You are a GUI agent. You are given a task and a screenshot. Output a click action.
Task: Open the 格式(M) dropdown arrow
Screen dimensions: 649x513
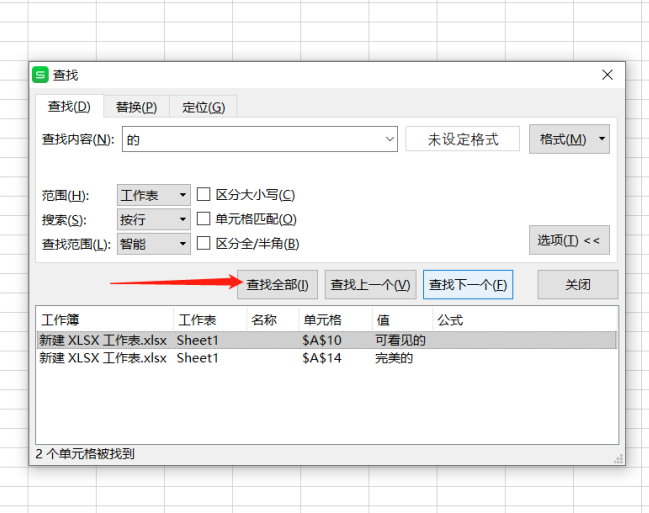coord(602,139)
